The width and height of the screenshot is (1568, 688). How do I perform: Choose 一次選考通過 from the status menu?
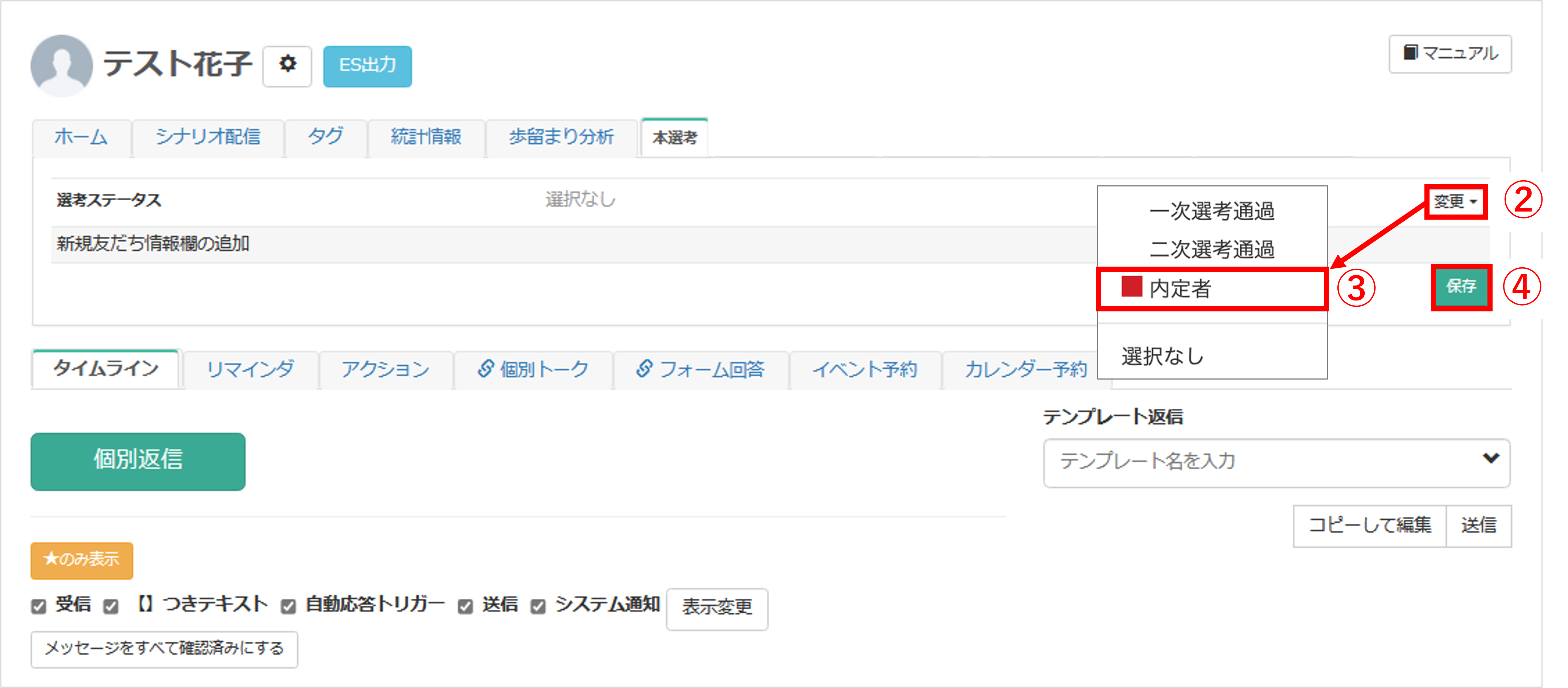tap(1211, 211)
